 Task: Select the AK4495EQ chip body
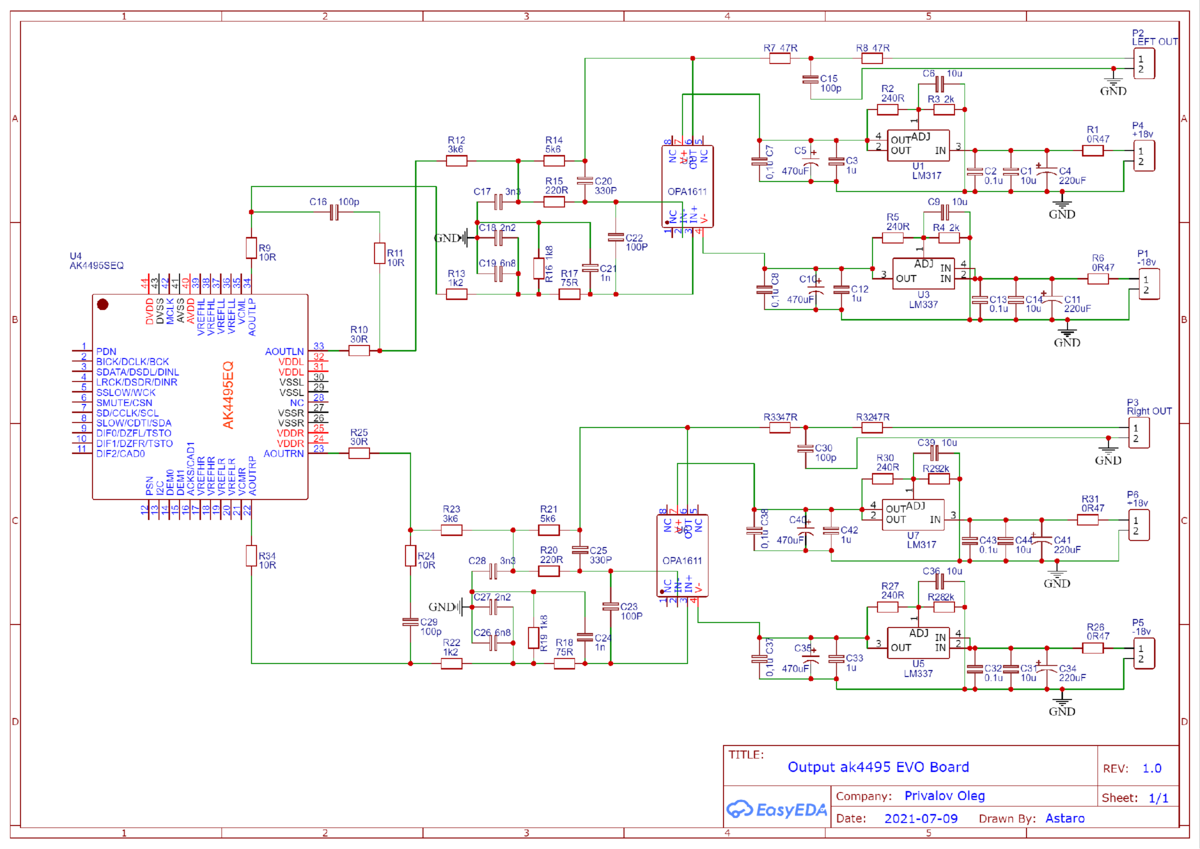click(x=200, y=397)
